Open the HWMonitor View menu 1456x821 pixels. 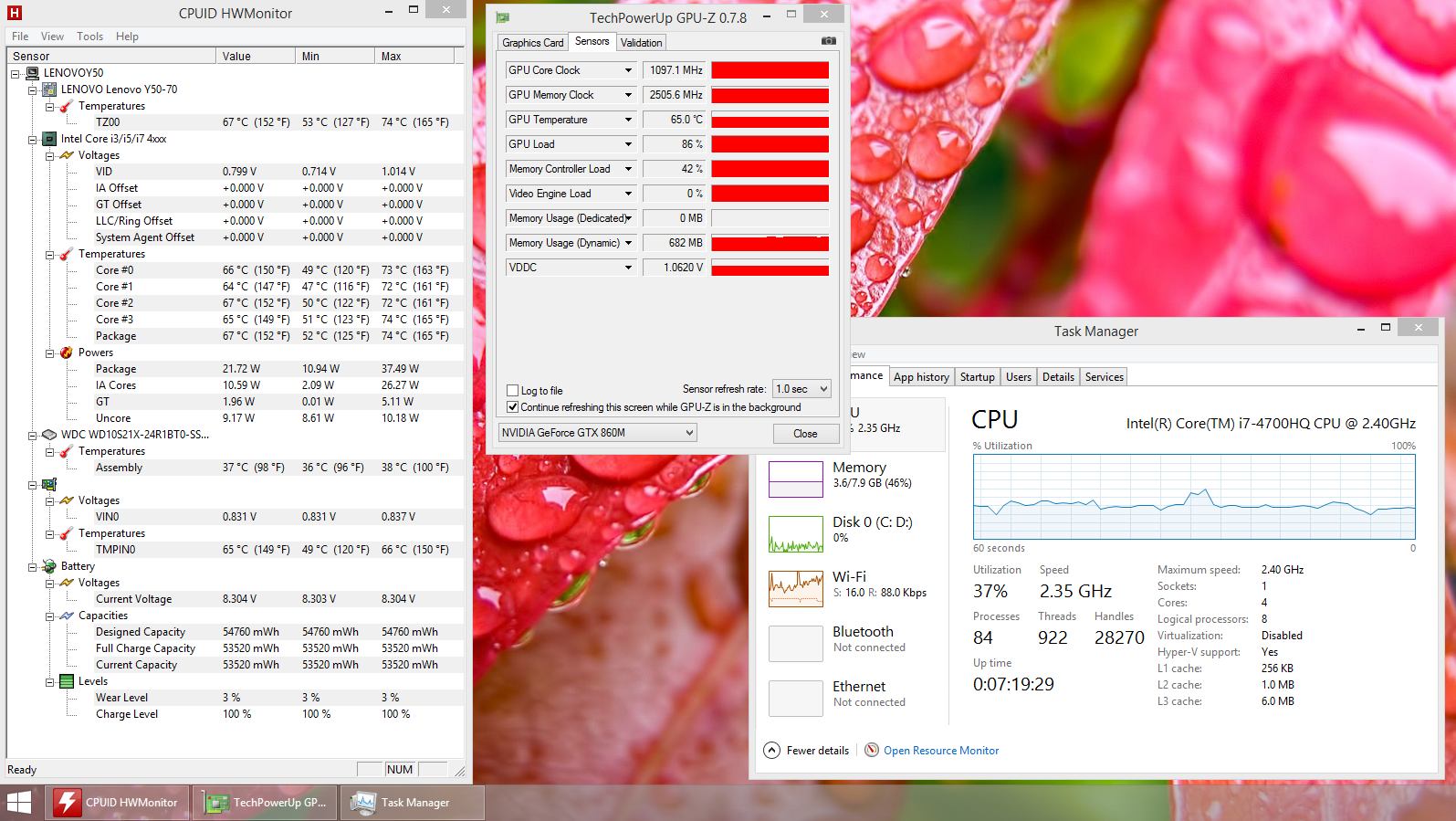click(52, 37)
